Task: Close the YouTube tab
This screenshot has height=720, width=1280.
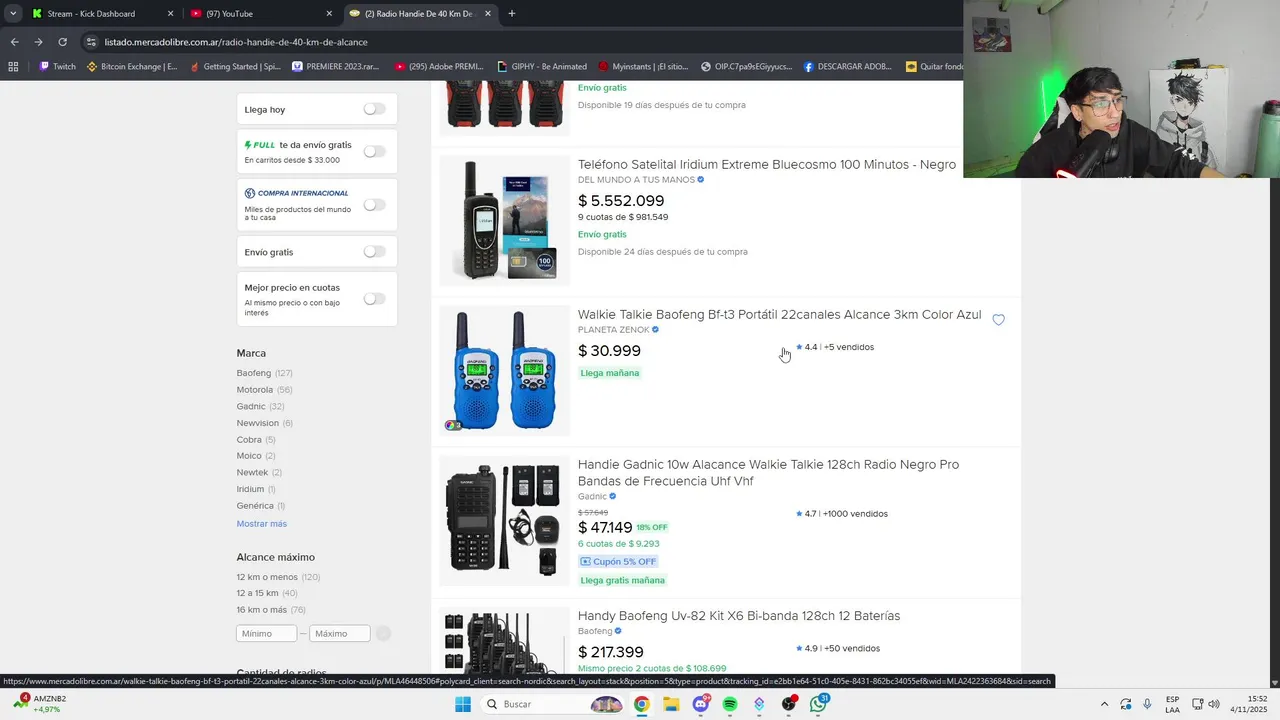Action: (329, 14)
